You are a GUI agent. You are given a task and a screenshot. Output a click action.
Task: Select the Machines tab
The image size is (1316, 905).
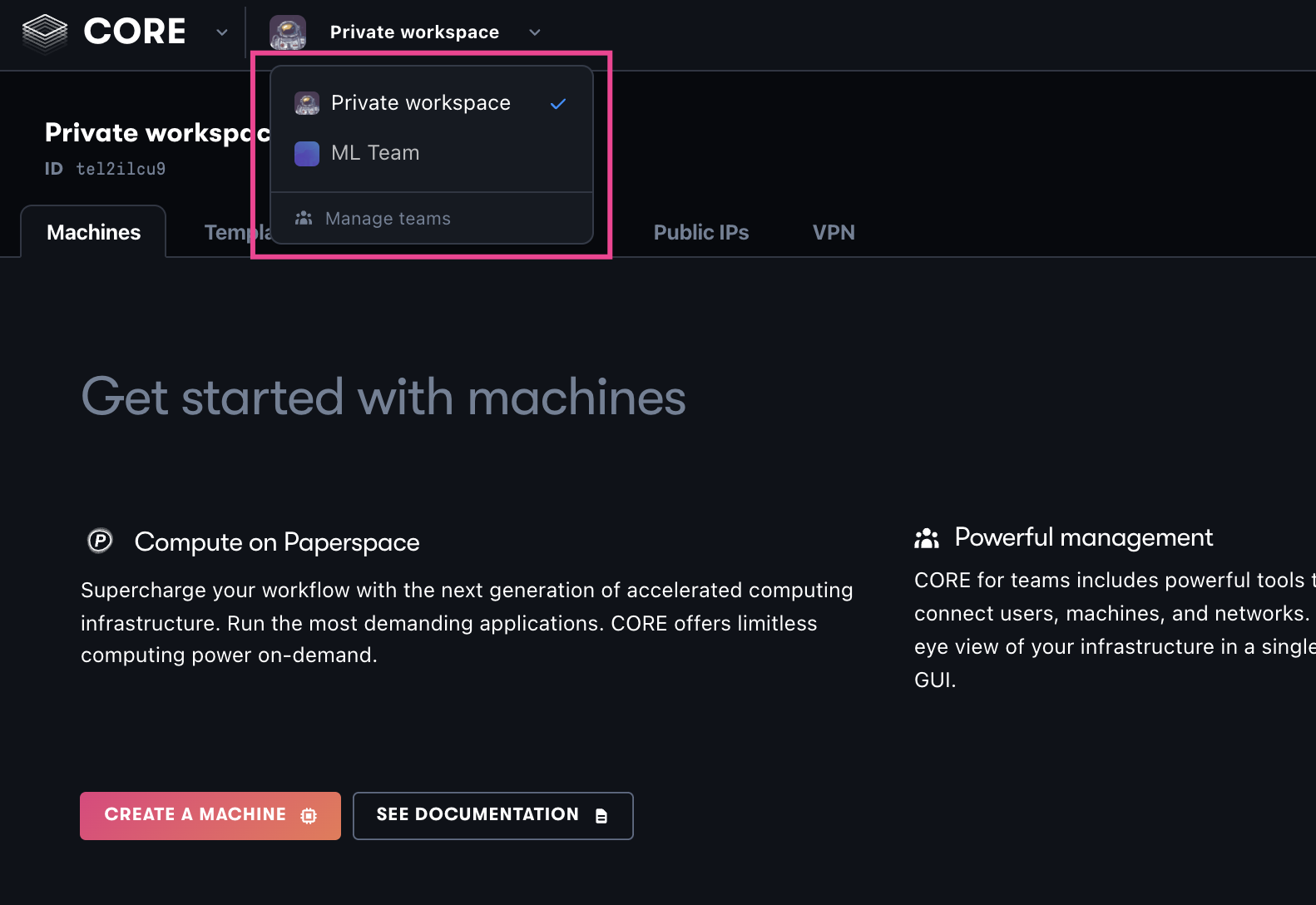coord(93,232)
